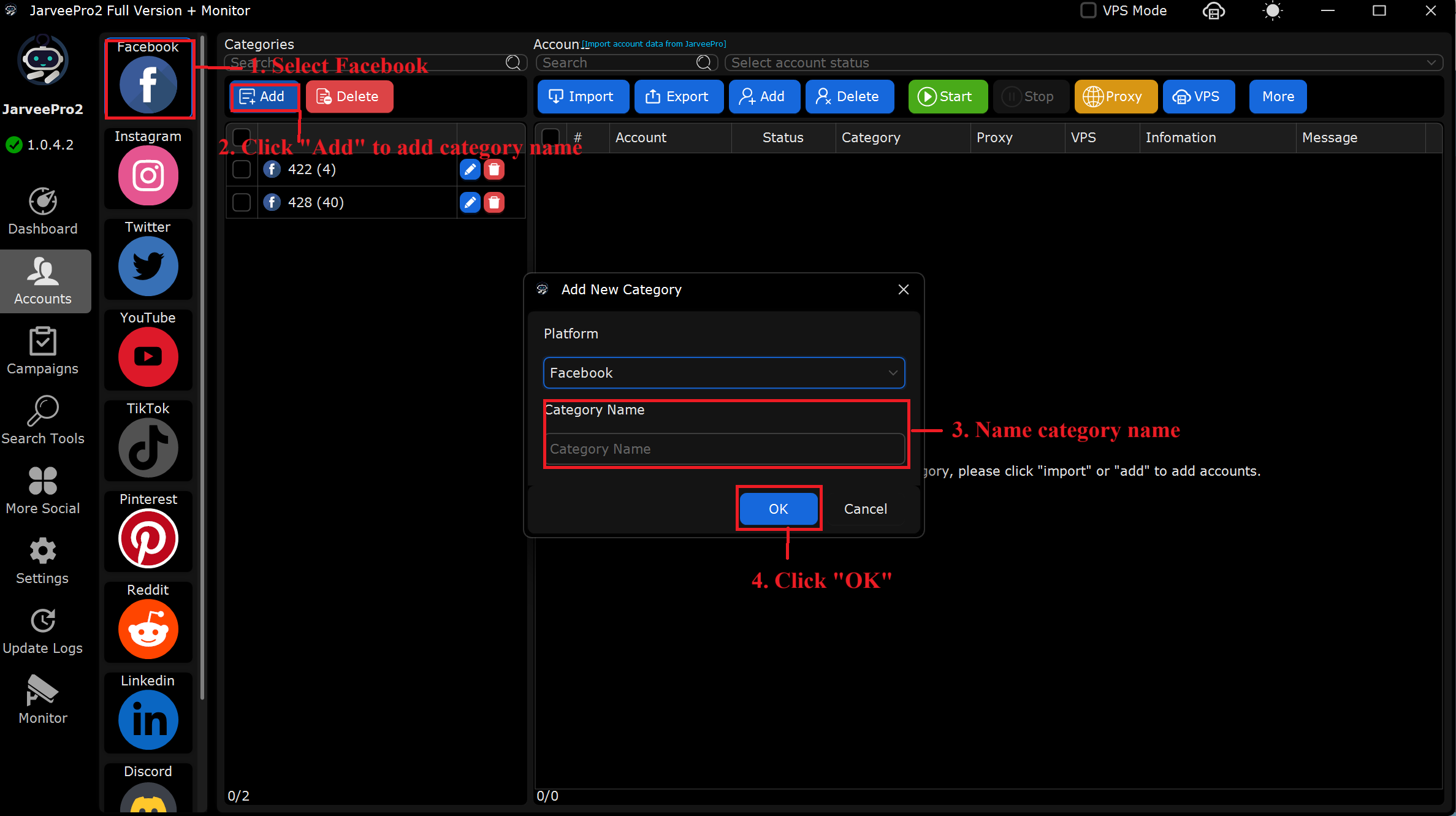Click the accounts search magnifier icon

(704, 63)
